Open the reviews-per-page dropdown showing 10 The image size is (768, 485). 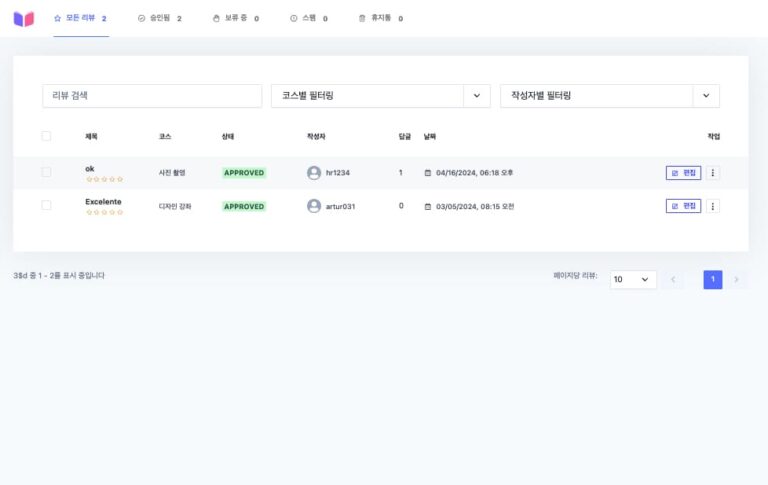pos(633,280)
